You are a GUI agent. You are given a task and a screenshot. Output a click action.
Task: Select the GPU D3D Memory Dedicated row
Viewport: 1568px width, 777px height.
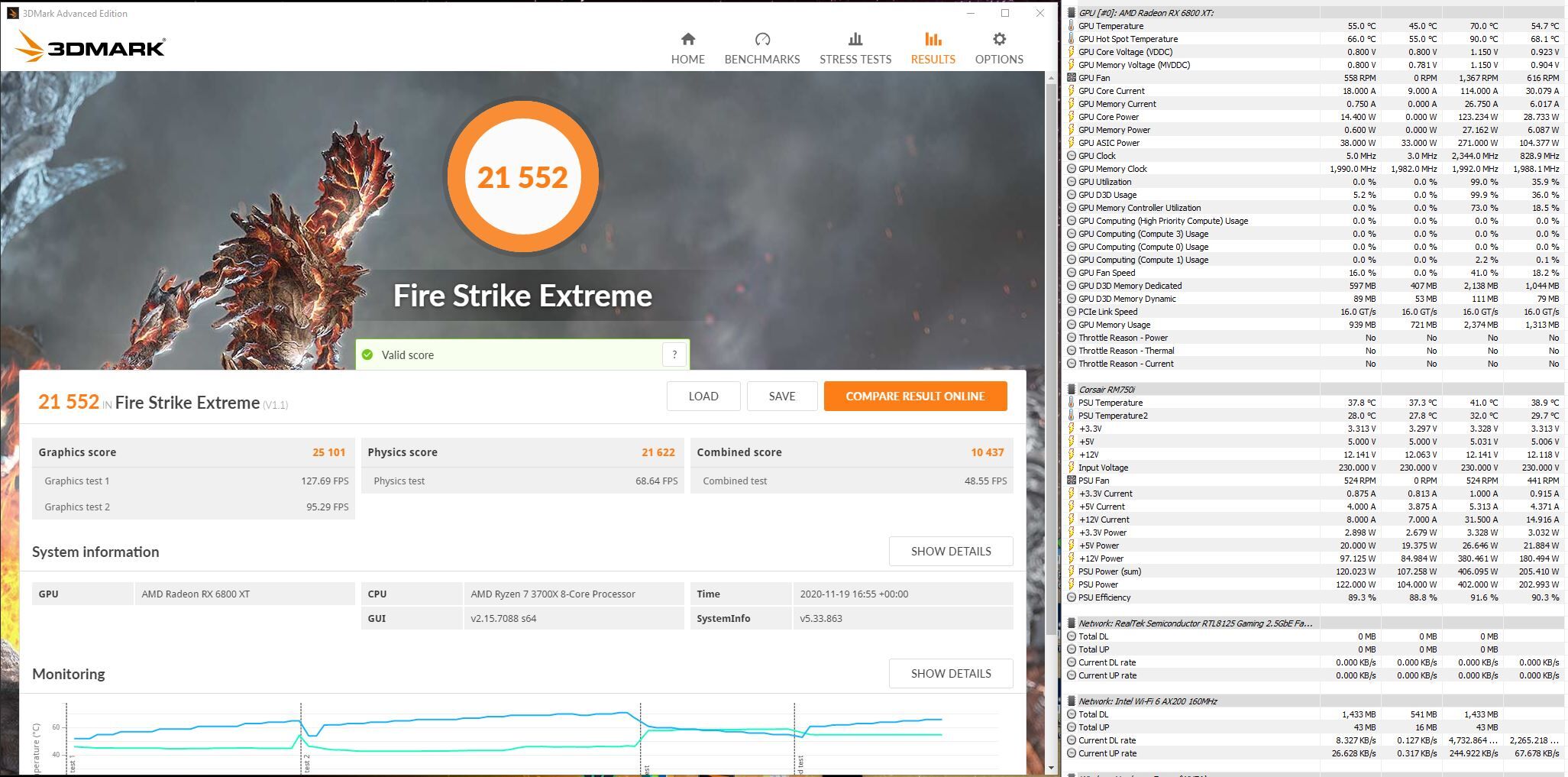click(x=1314, y=286)
